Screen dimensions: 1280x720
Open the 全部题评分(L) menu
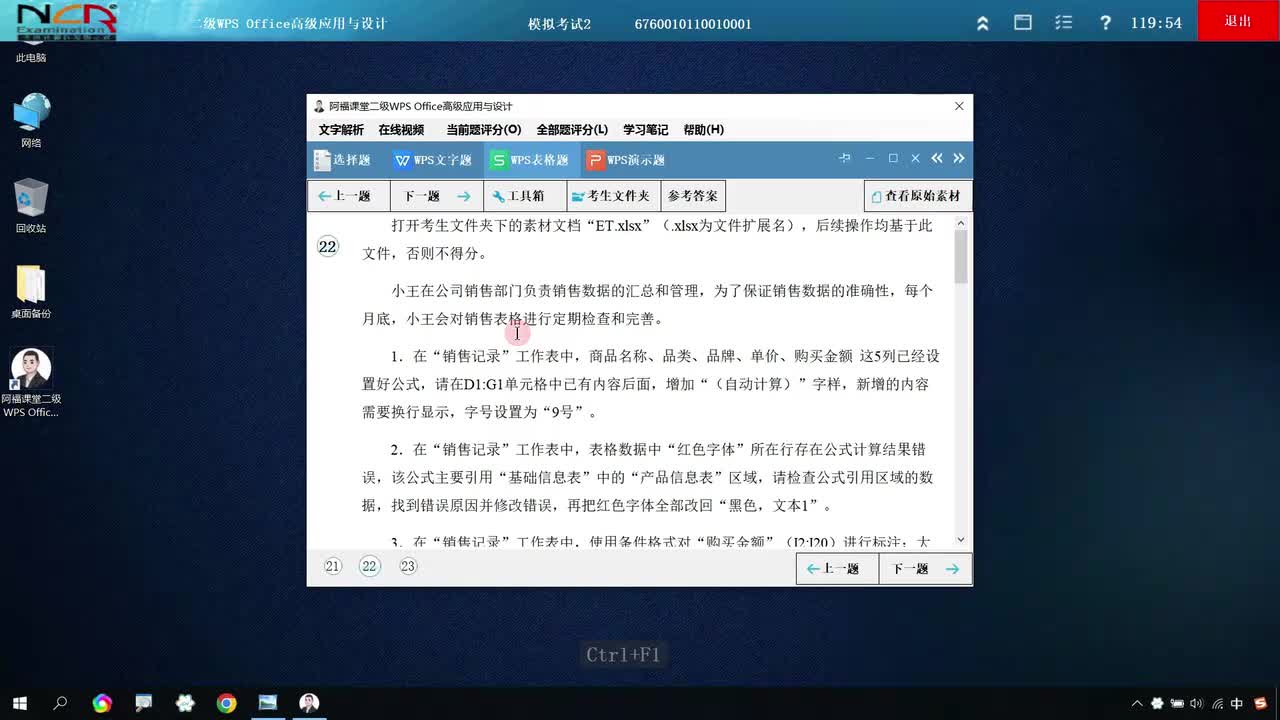pyautogui.click(x=572, y=130)
